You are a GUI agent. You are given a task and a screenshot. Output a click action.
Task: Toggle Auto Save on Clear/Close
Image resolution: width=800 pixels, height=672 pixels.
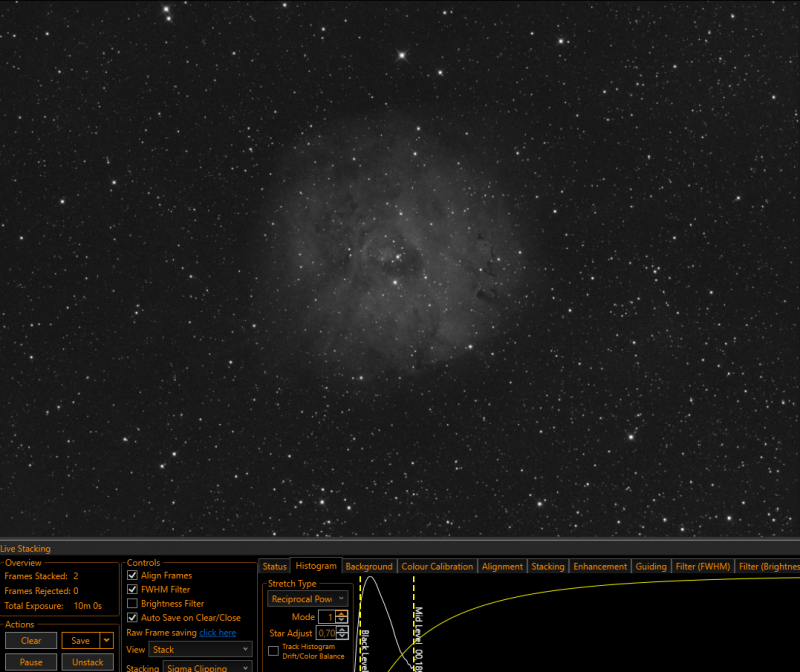[132, 617]
